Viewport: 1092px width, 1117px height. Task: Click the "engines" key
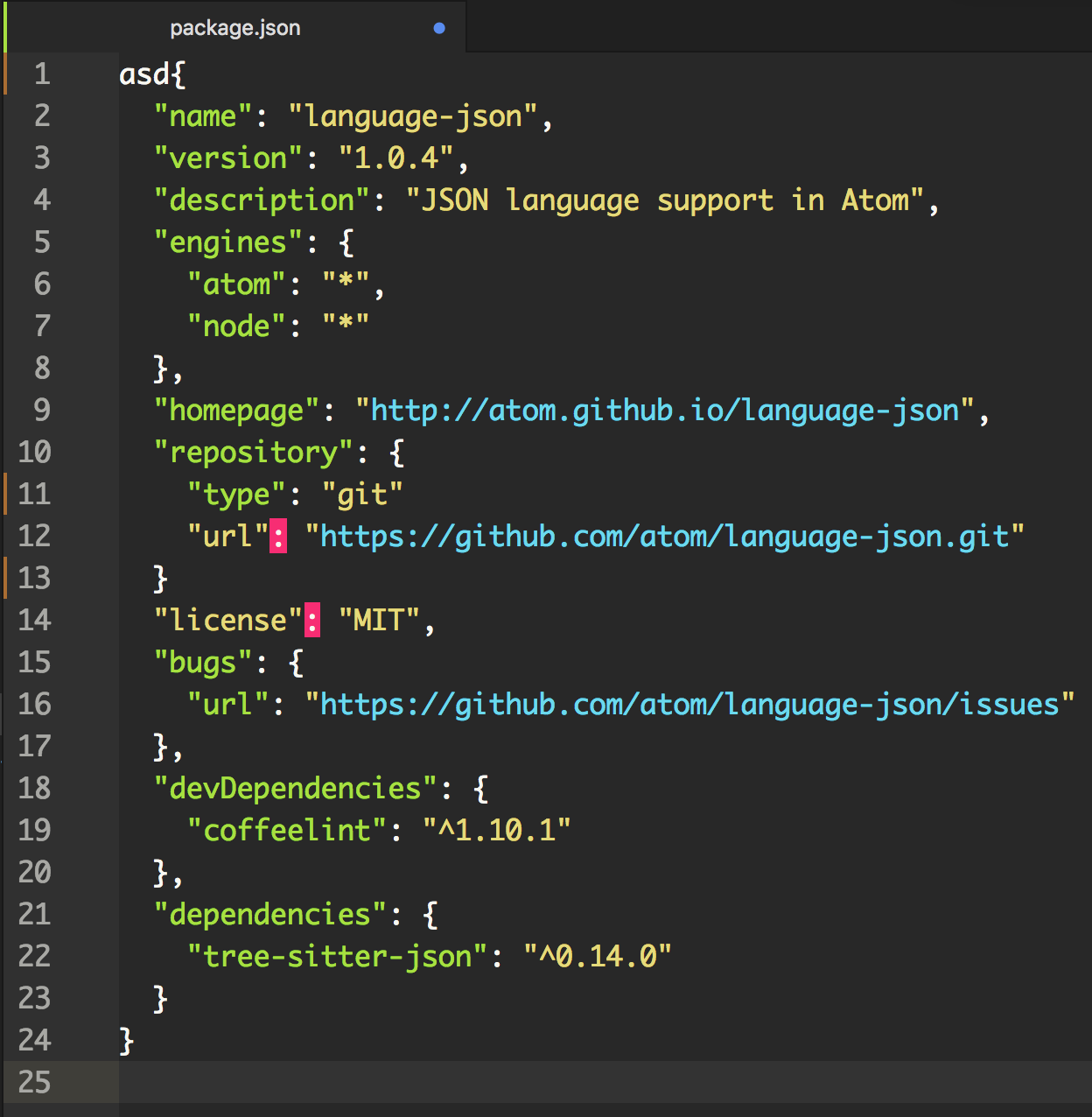pos(228,242)
